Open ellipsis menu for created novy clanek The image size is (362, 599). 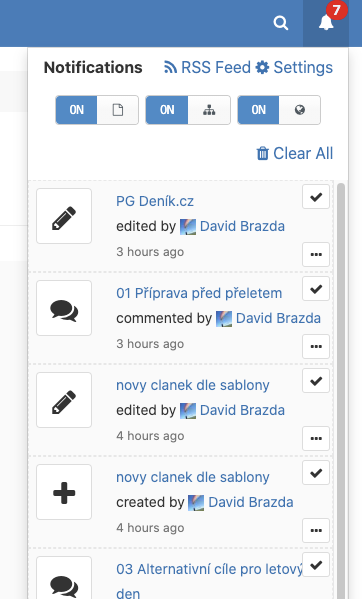(316, 531)
